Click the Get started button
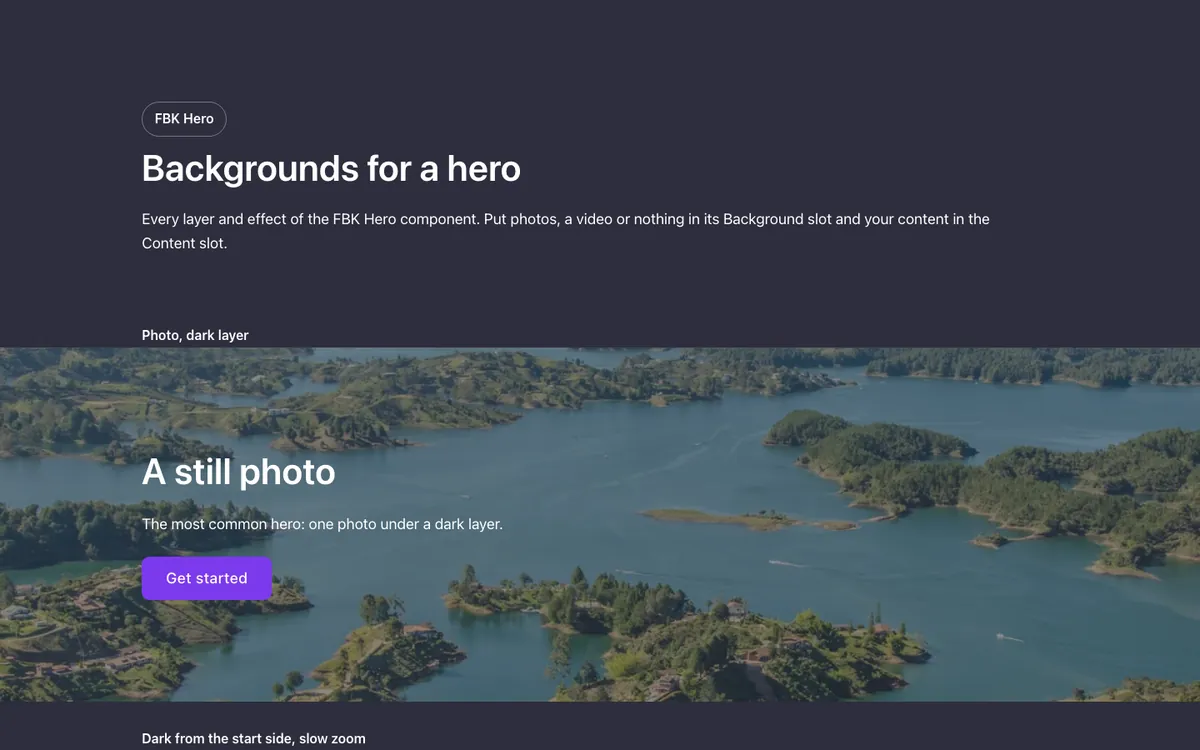 click(x=207, y=578)
